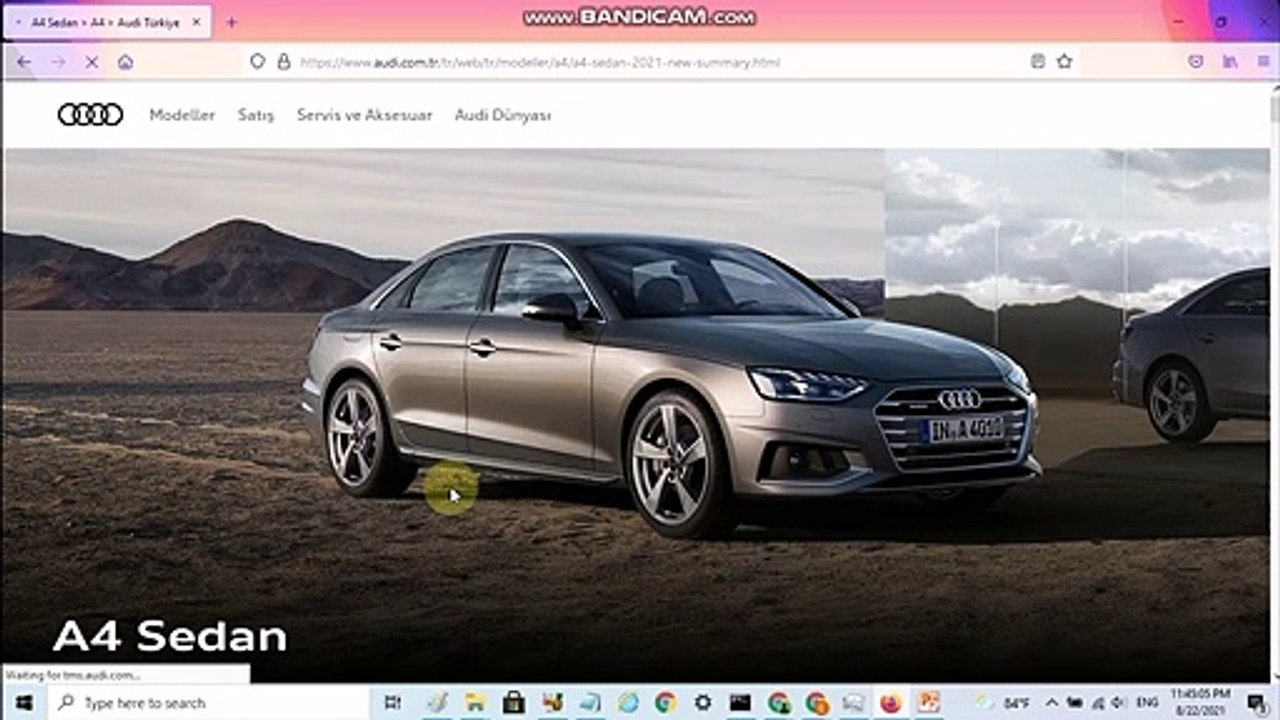The height and width of the screenshot is (720, 1280).
Task: Go back to the previous page
Action: [x=24, y=62]
